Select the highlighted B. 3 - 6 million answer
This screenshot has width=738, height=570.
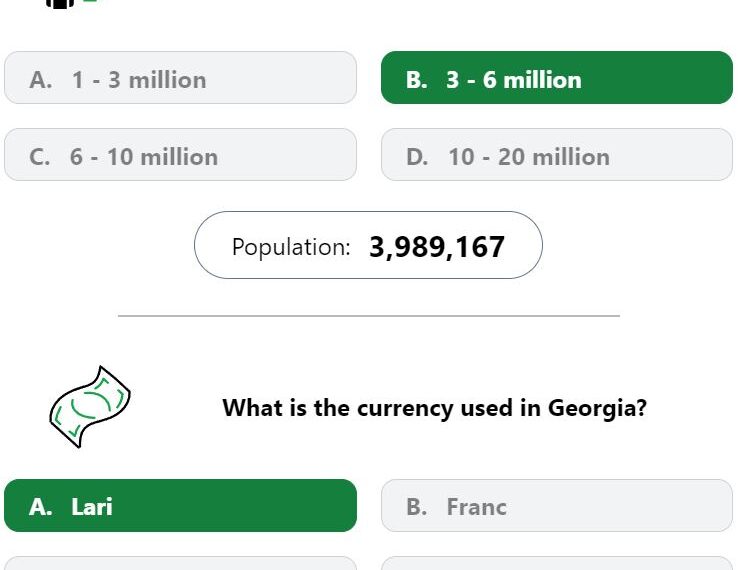tap(557, 78)
